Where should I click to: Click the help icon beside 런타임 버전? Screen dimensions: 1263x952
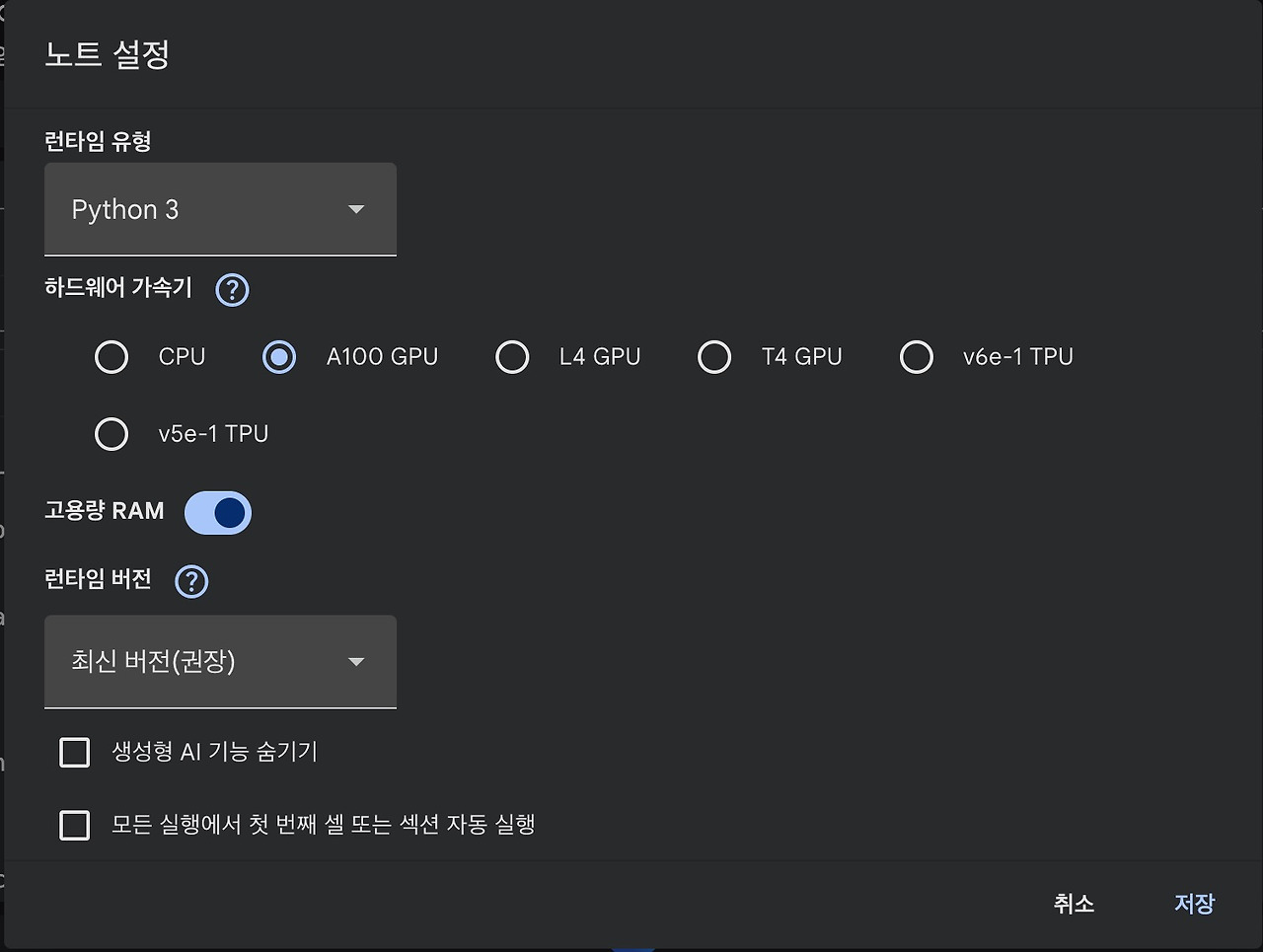coord(191,581)
